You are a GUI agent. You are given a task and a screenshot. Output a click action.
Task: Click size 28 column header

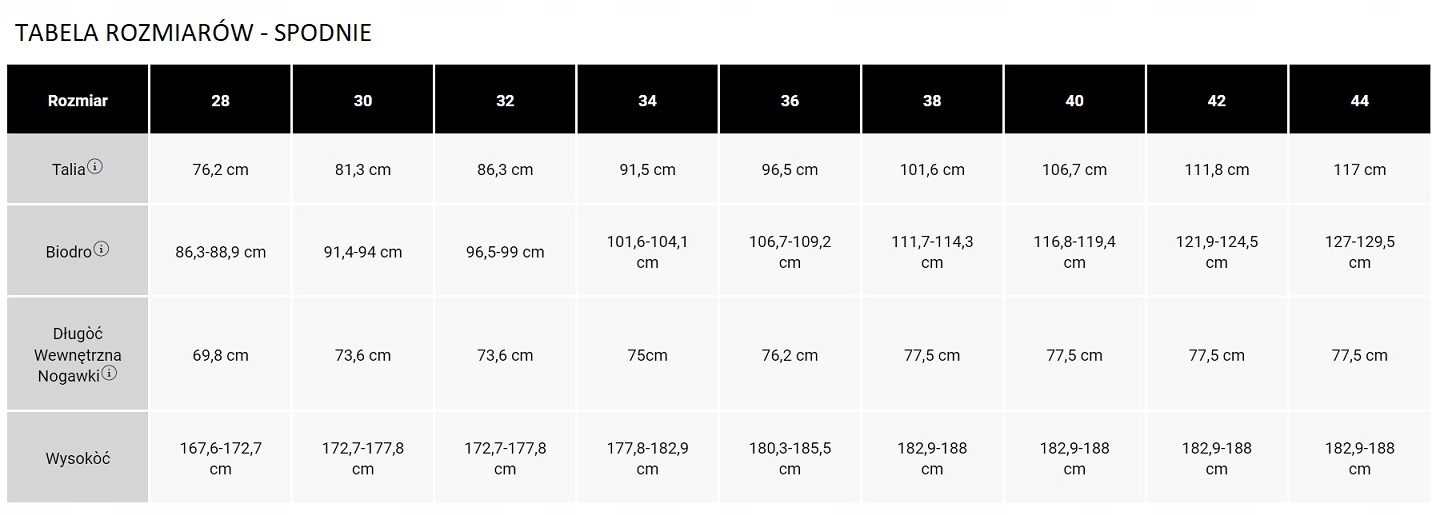220,100
